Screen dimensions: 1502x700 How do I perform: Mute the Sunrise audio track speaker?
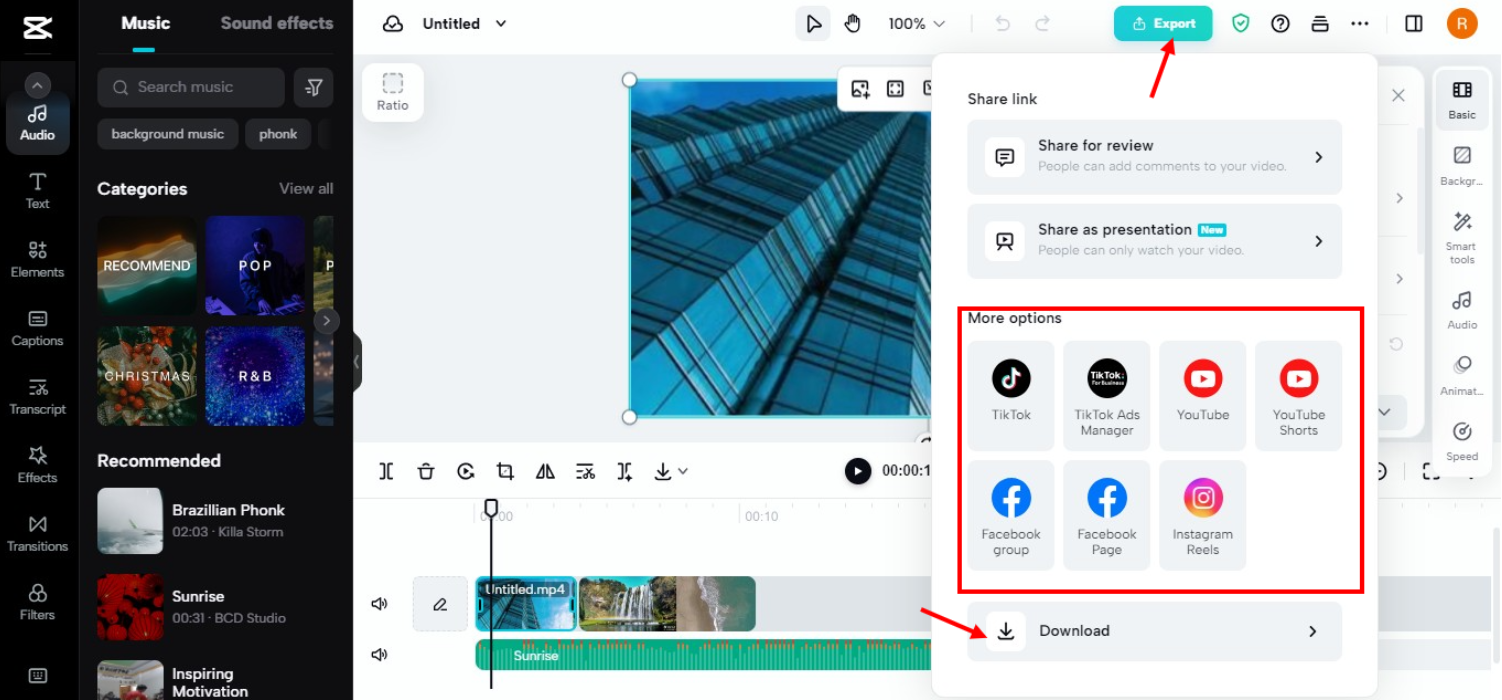coord(379,655)
